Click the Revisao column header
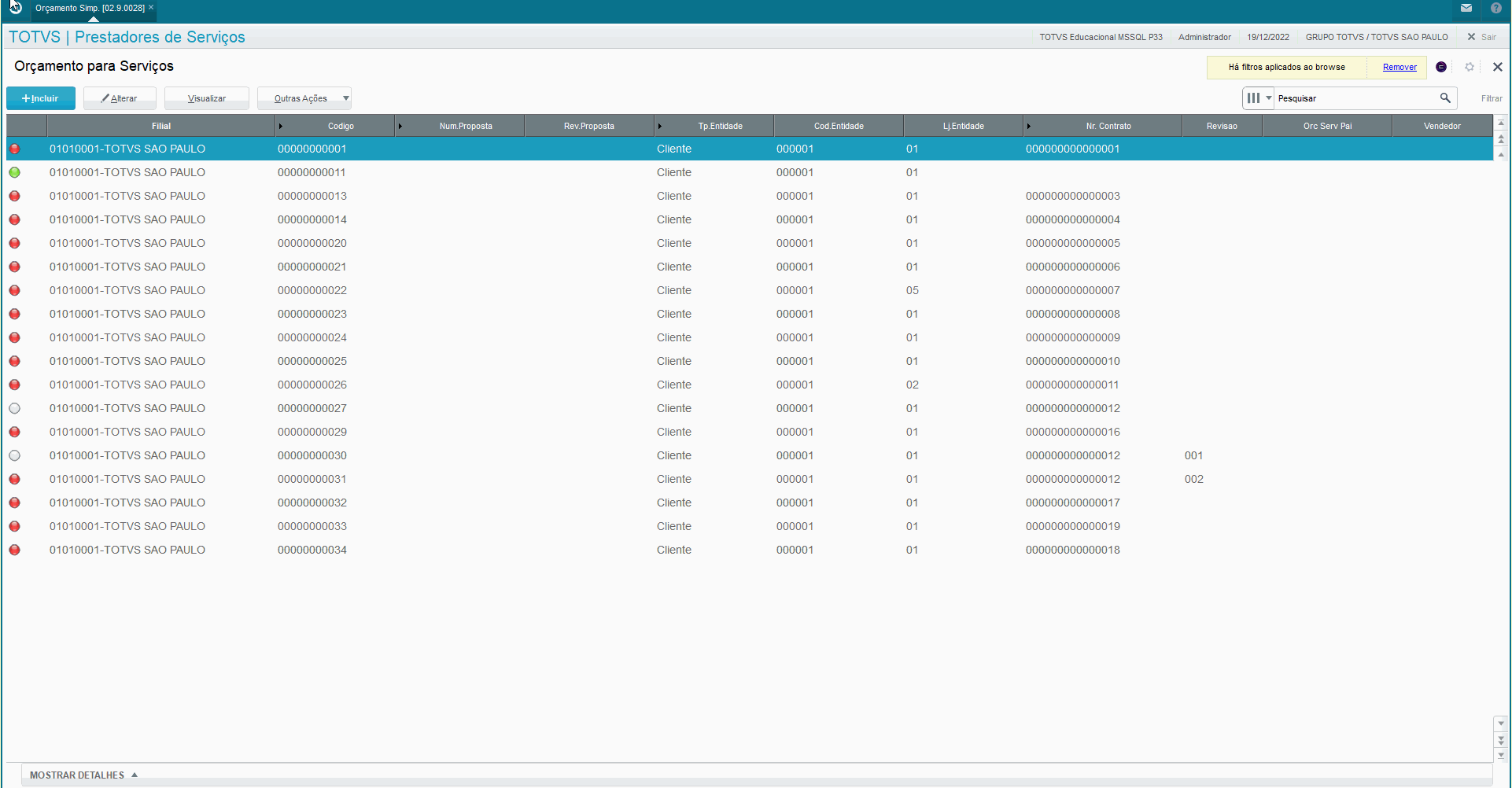The height and width of the screenshot is (788, 1512). pyautogui.click(x=1222, y=126)
